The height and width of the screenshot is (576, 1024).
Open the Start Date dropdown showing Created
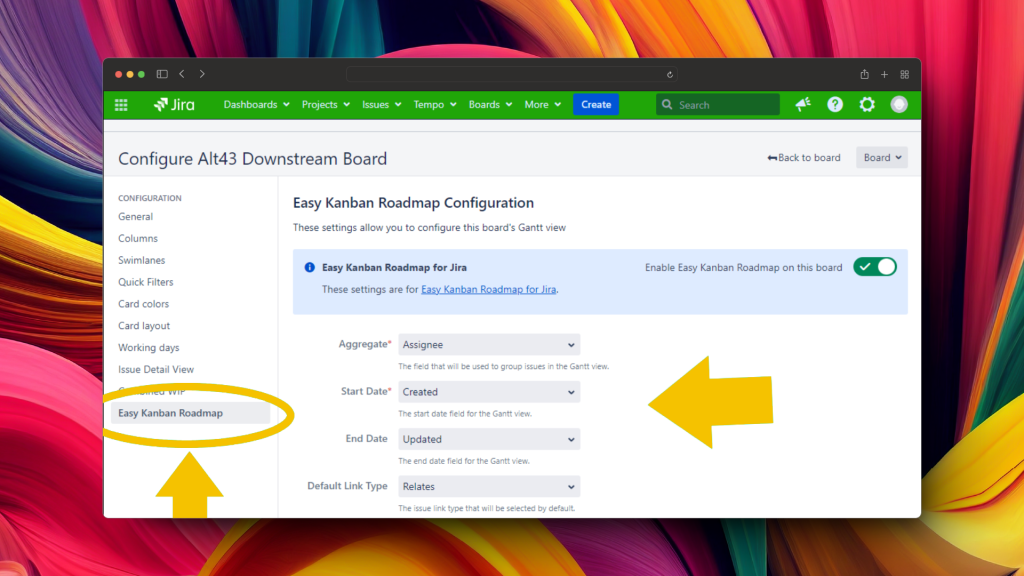pyautogui.click(x=489, y=392)
